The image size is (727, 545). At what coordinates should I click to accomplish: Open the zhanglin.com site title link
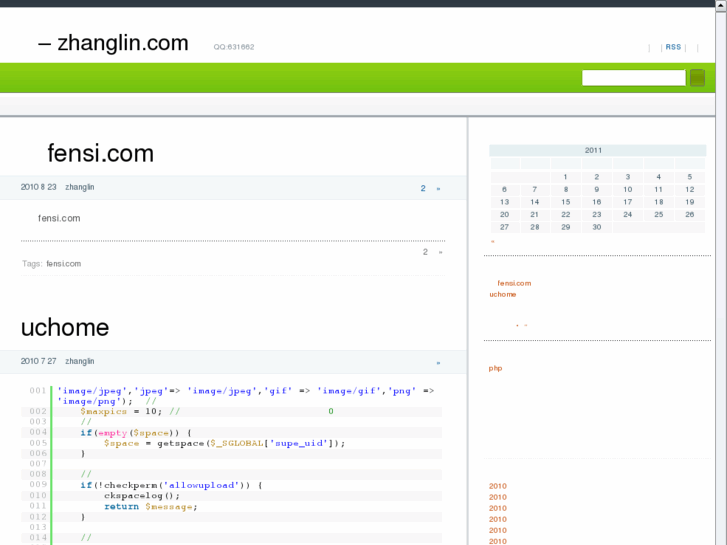pyautogui.click(x=113, y=43)
